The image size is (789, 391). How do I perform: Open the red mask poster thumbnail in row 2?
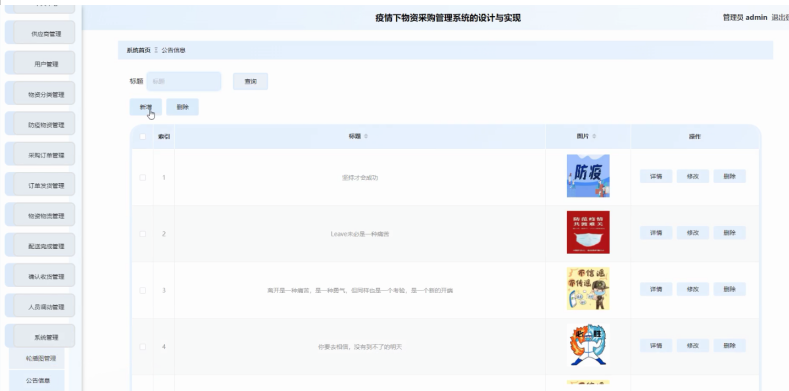[x=588, y=232]
